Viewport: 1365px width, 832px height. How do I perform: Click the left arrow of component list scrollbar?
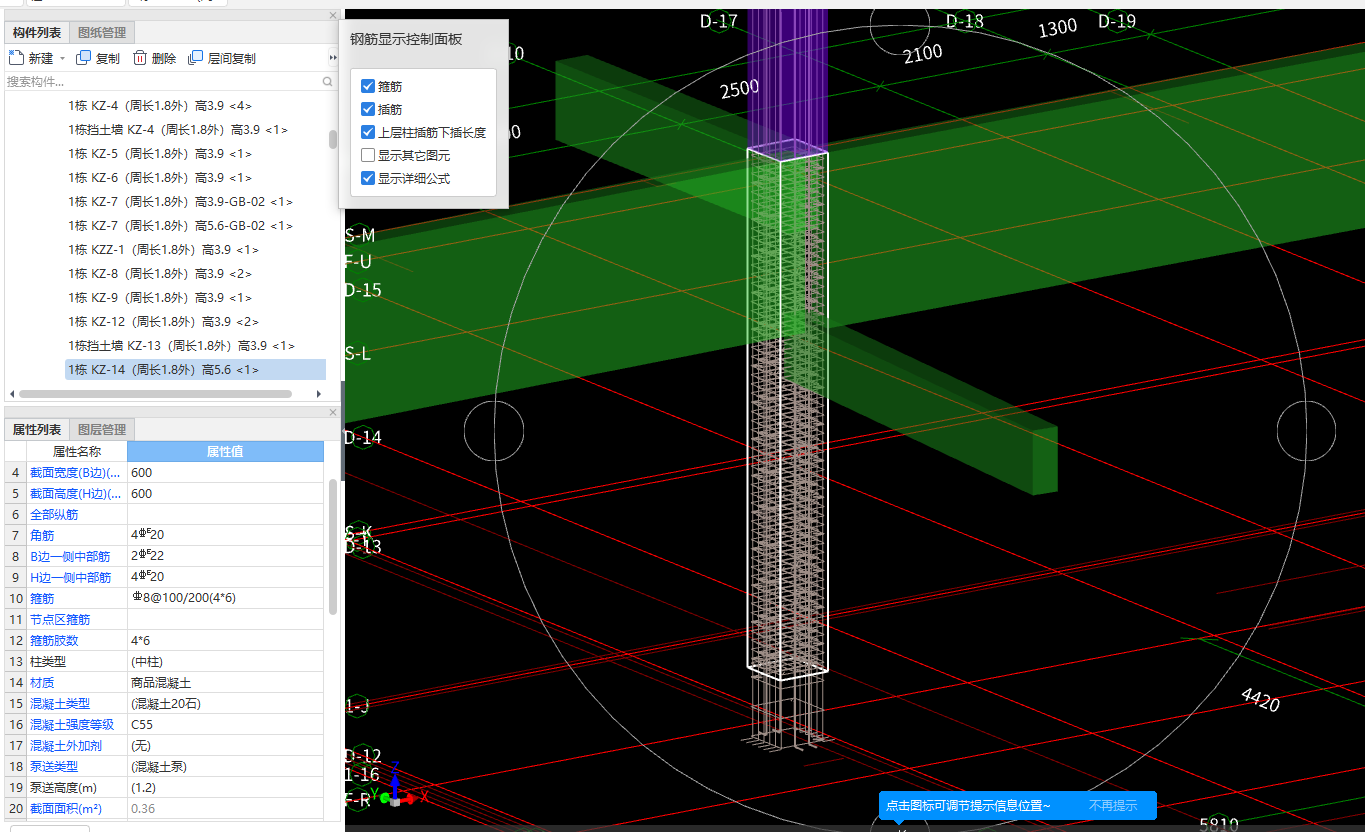[11, 394]
